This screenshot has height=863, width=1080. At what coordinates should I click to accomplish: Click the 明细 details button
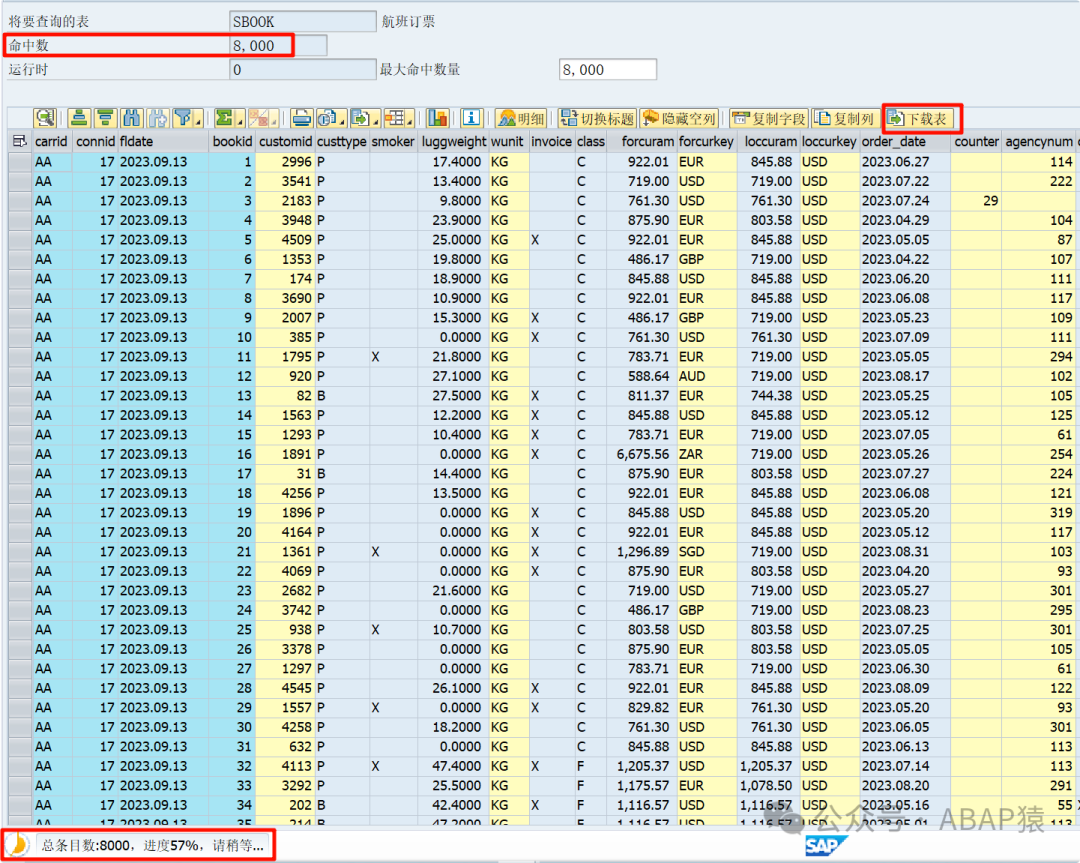(521, 118)
